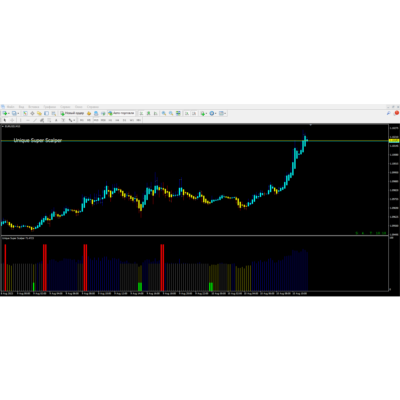
Task: Expand the Templates dropdown
Action: point(225,114)
